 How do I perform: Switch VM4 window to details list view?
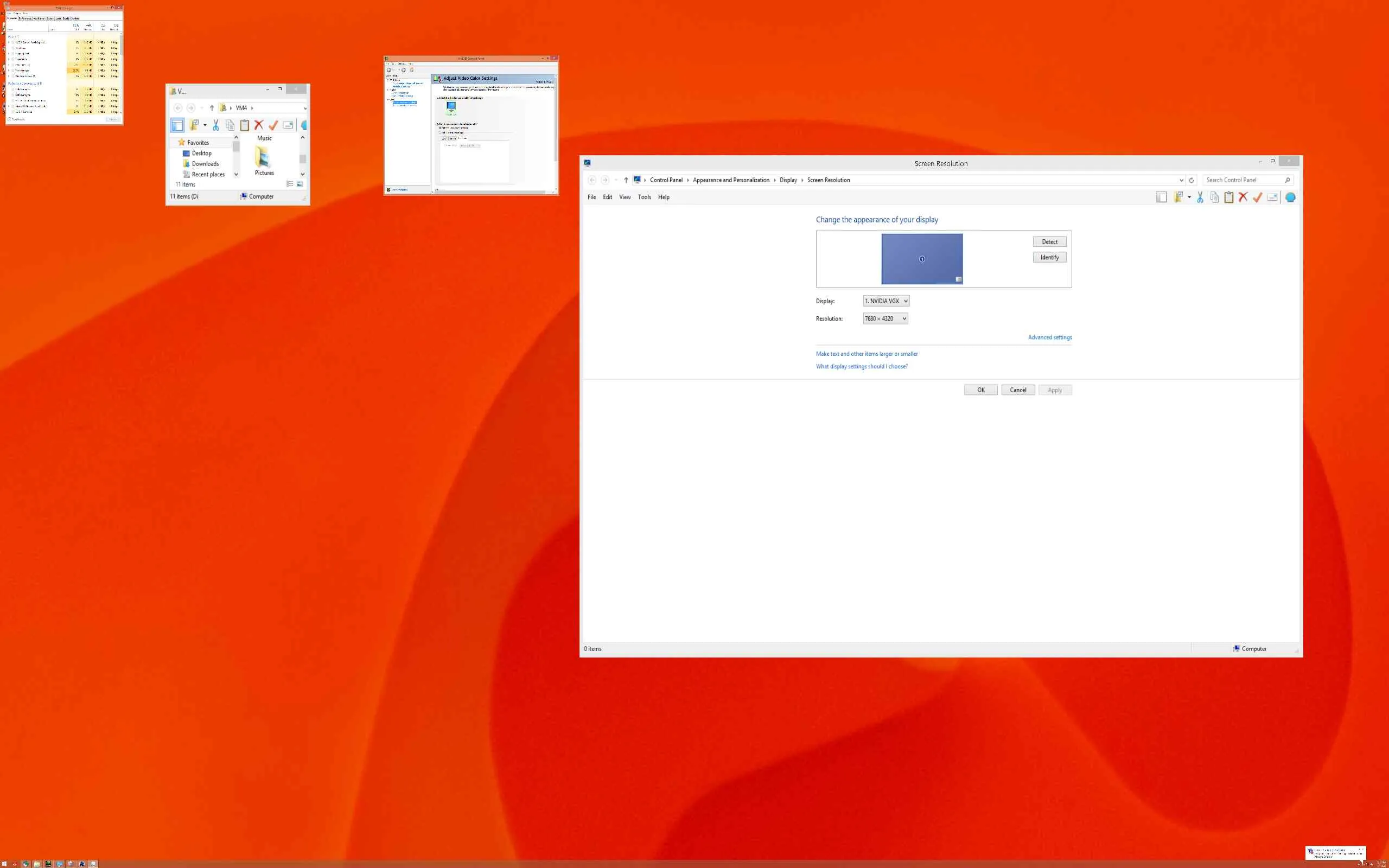click(290, 184)
